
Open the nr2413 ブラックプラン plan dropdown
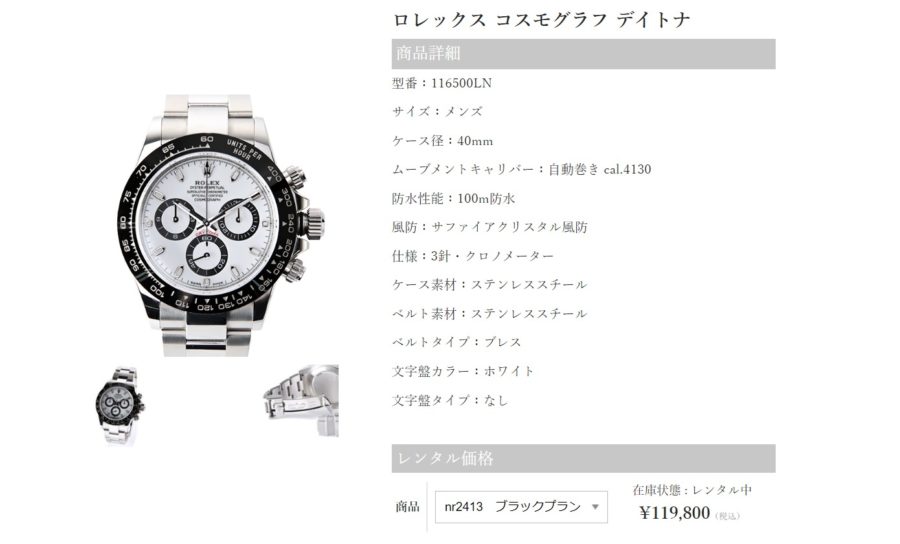tap(521, 507)
